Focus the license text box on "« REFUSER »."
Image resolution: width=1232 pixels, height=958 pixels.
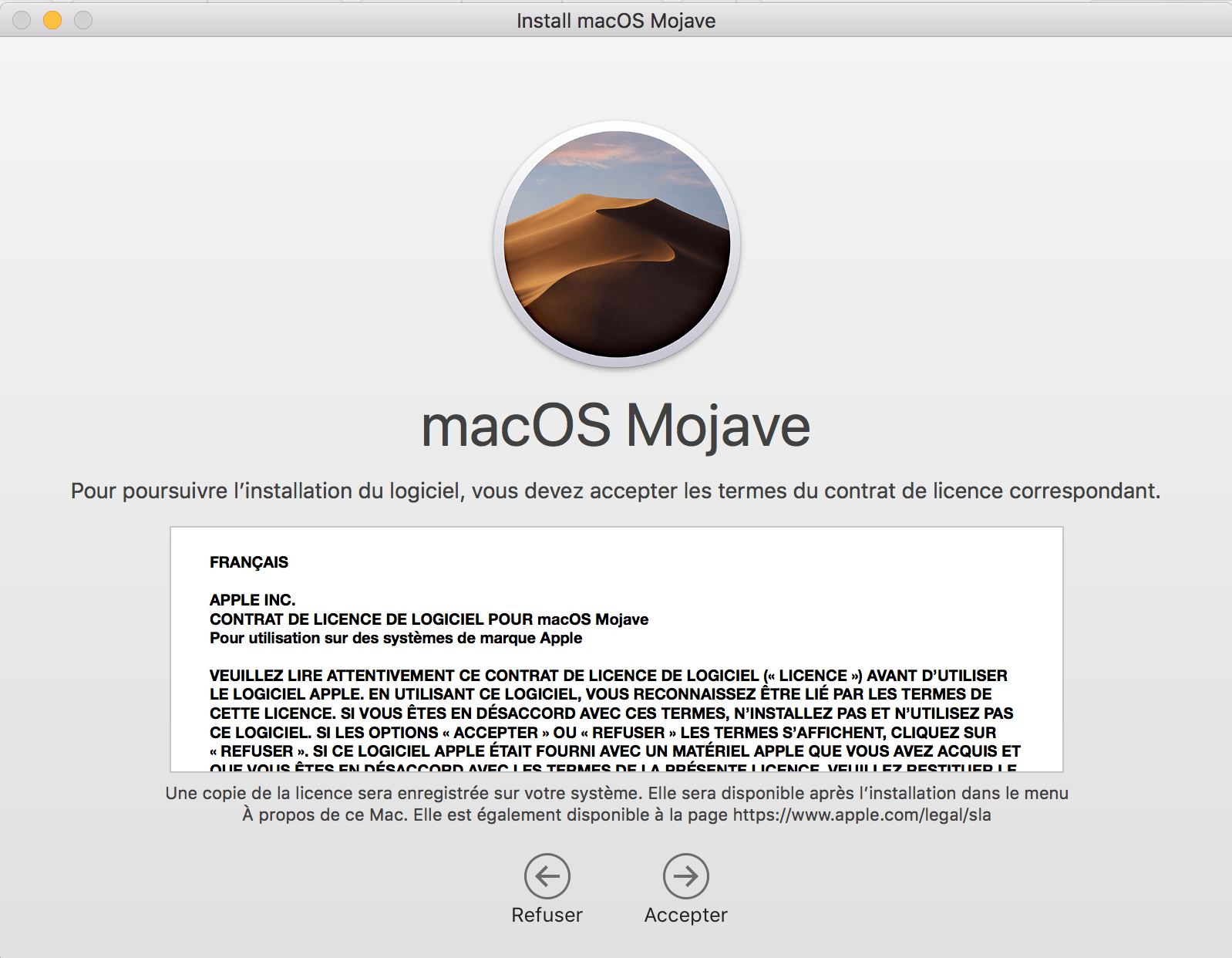[x=258, y=751]
